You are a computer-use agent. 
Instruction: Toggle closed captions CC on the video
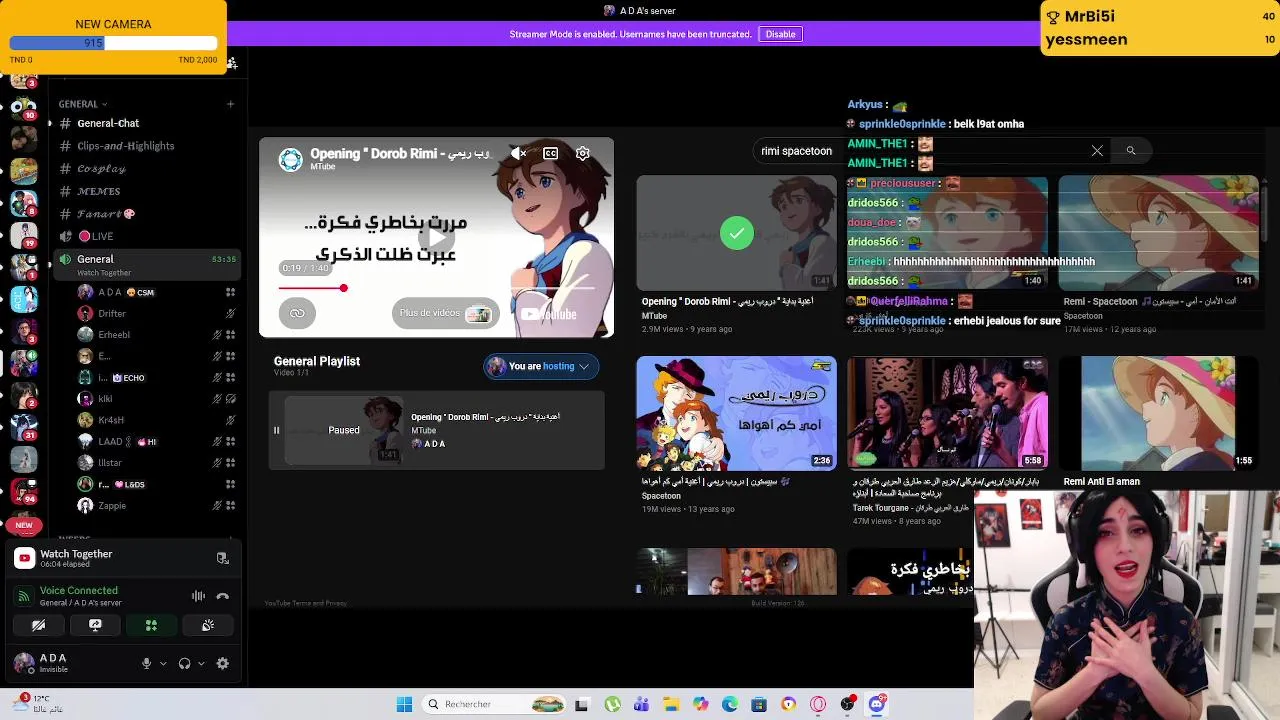(550, 153)
